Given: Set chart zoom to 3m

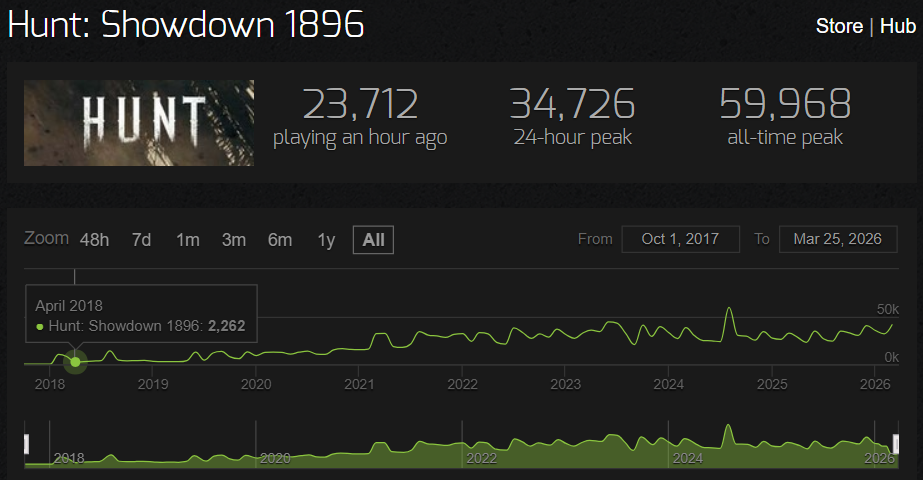Looking at the screenshot, I should click(x=234, y=240).
